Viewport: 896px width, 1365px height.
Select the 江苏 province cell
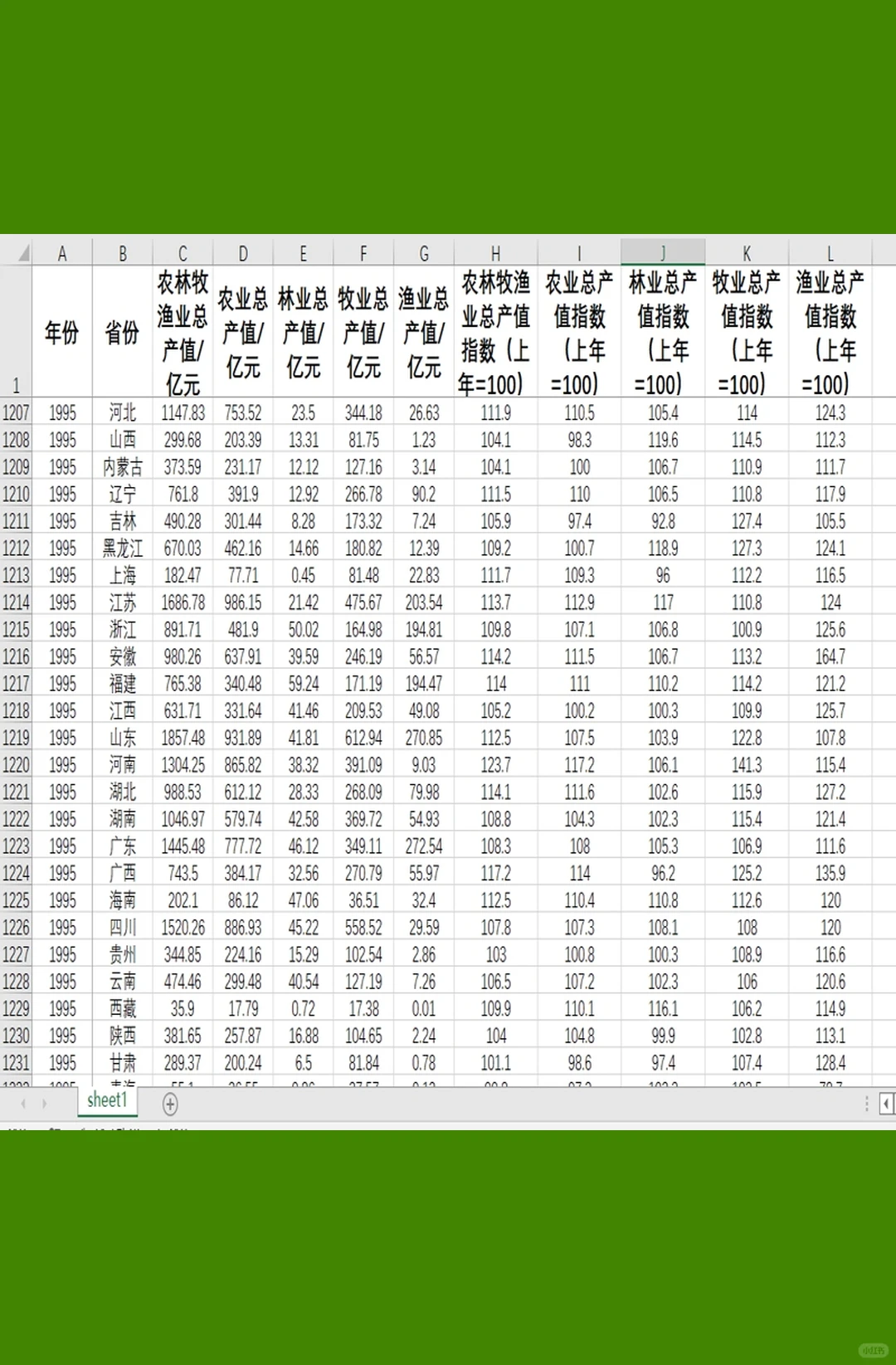tap(123, 602)
